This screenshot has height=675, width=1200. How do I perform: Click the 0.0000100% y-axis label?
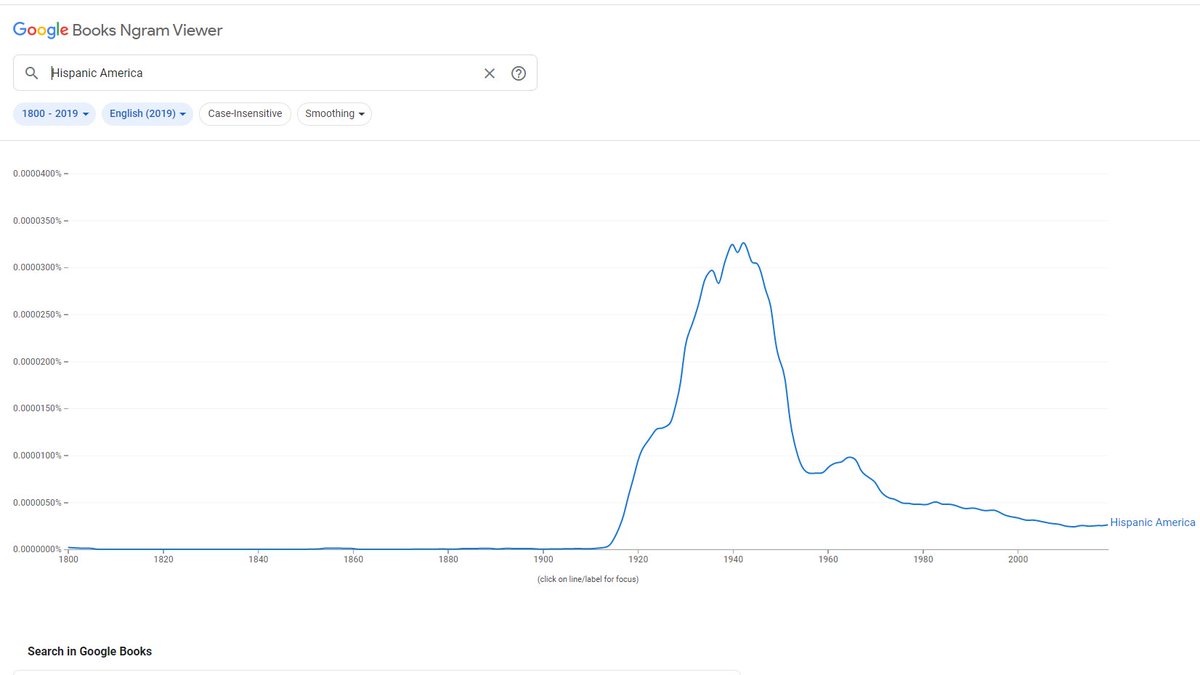[37, 456]
